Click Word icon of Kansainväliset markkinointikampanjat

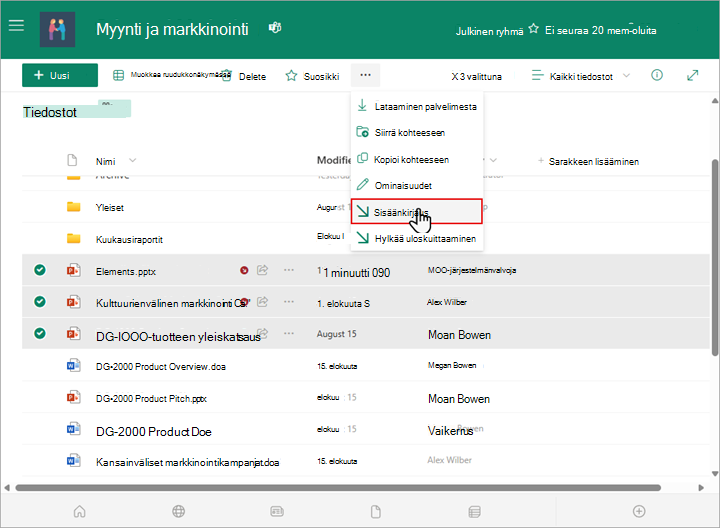pyautogui.click(x=73, y=460)
